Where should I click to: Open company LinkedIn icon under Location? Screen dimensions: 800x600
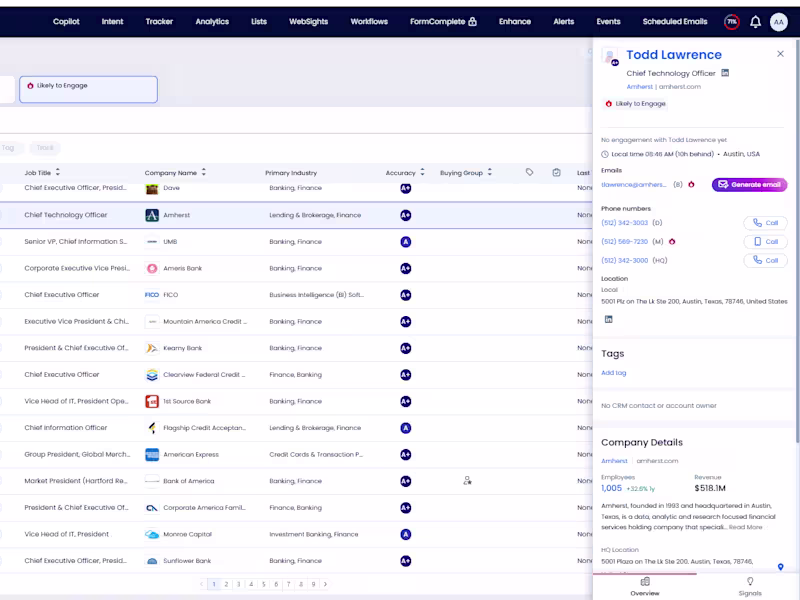[x=608, y=319]
